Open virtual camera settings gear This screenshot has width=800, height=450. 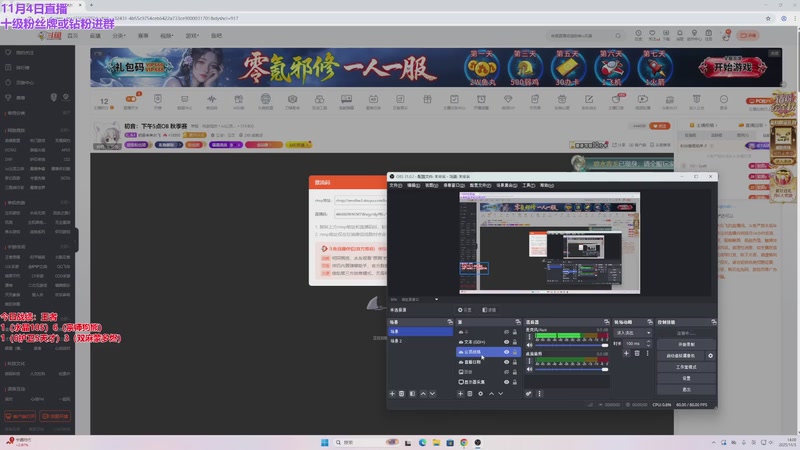(710, 356)
